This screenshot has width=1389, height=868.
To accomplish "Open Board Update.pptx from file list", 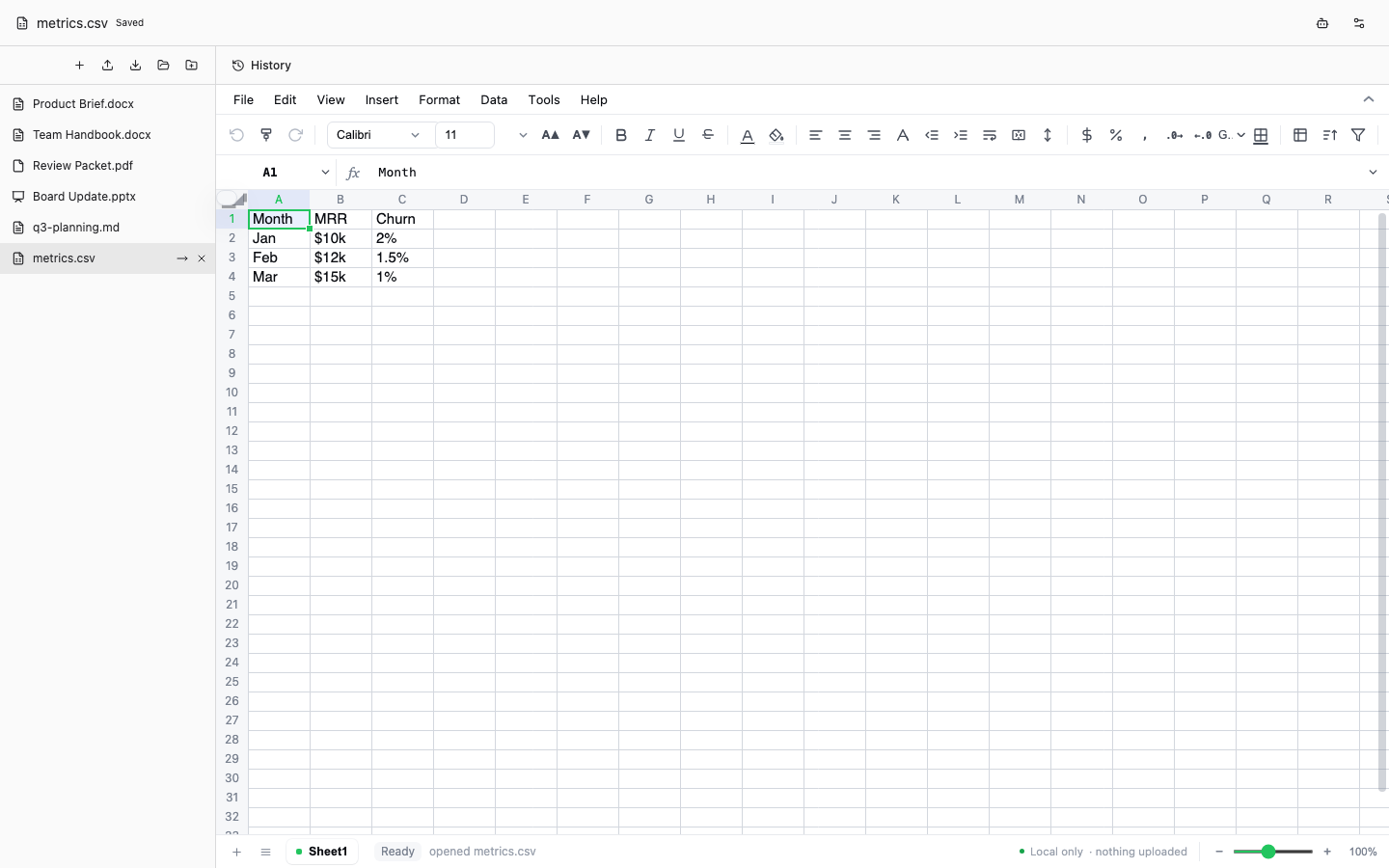I will [x=107, y=197].
